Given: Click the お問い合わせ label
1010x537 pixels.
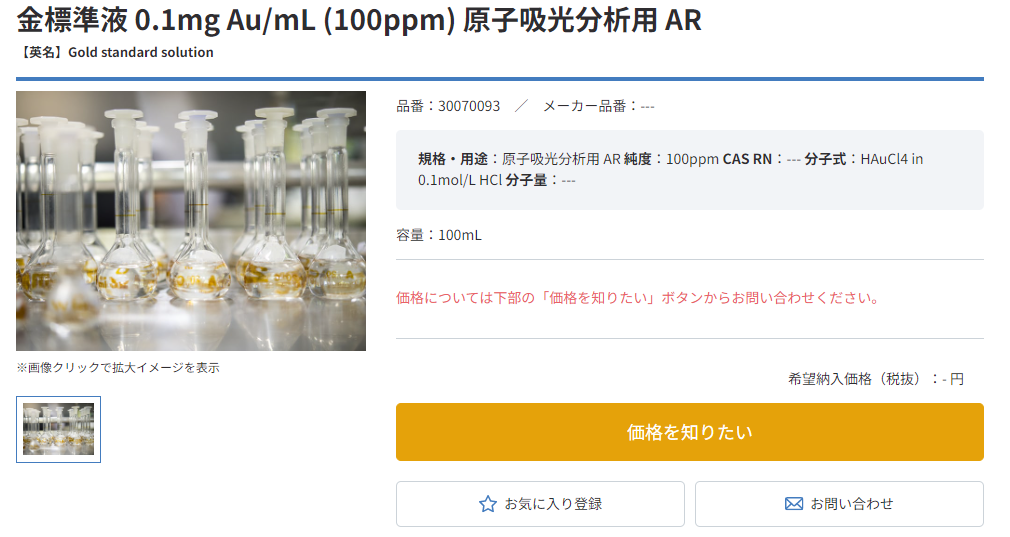Looking at the screenshot, I should [x=852, y=504].
